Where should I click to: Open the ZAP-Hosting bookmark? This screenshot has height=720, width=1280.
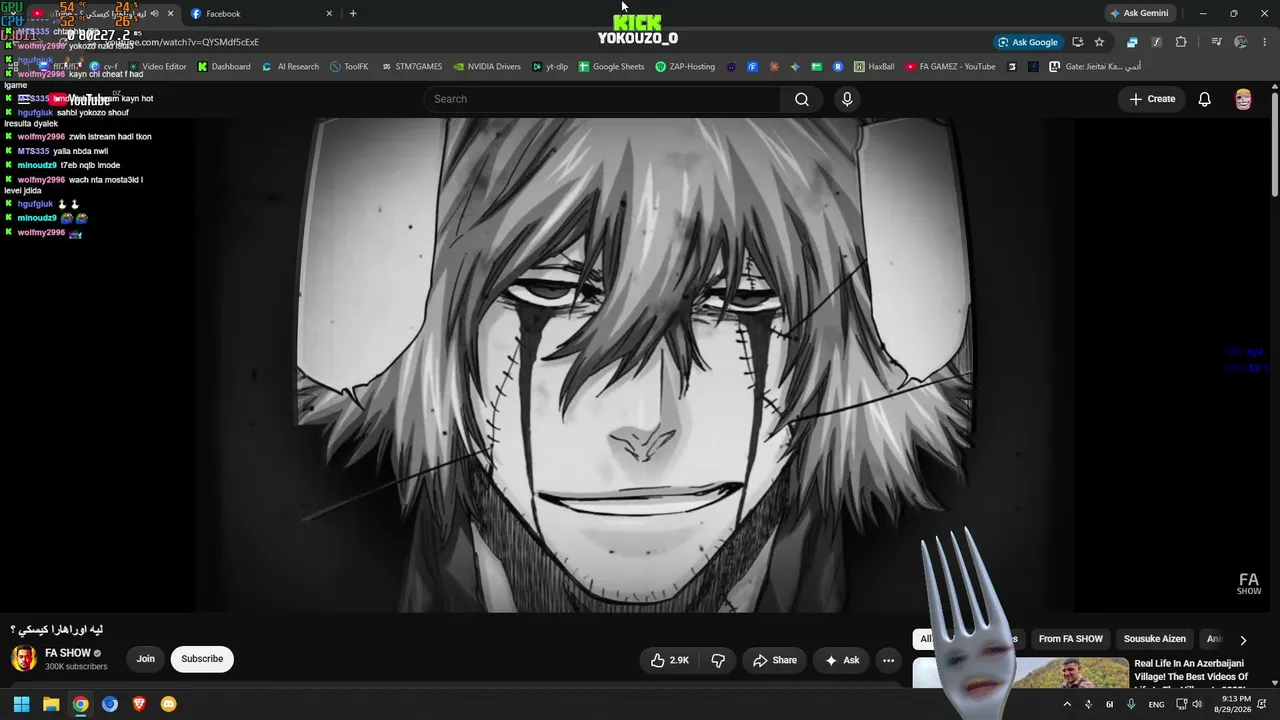point(685,67)
